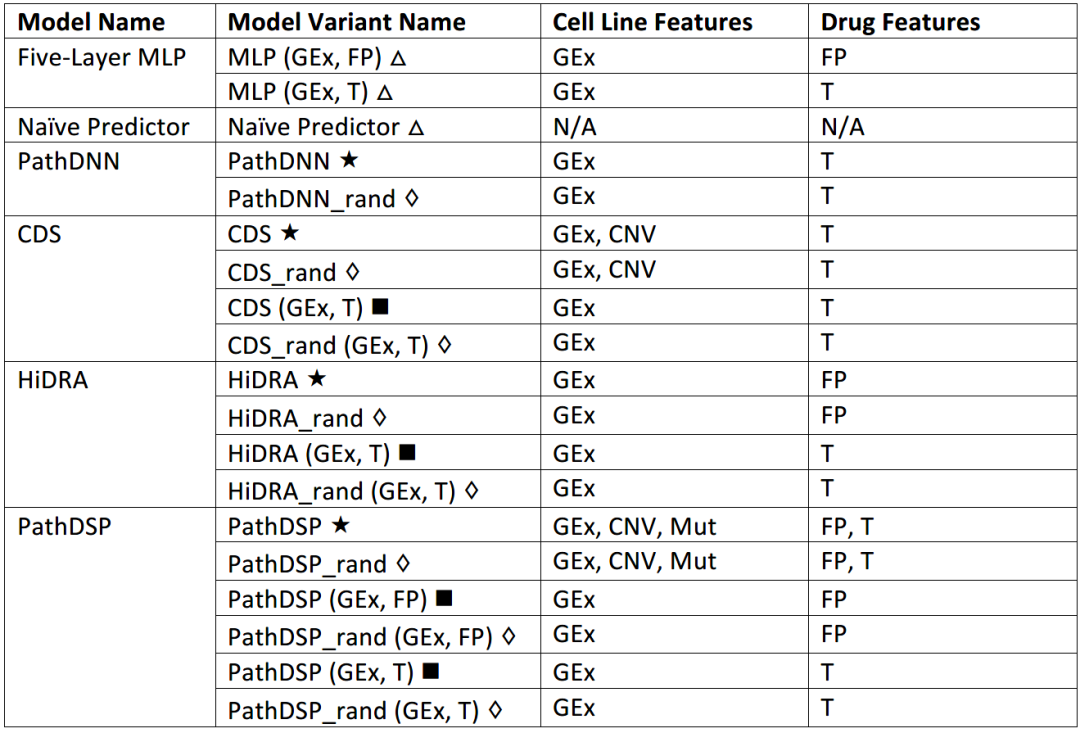Click the Model Name column header

coord(91,22)
